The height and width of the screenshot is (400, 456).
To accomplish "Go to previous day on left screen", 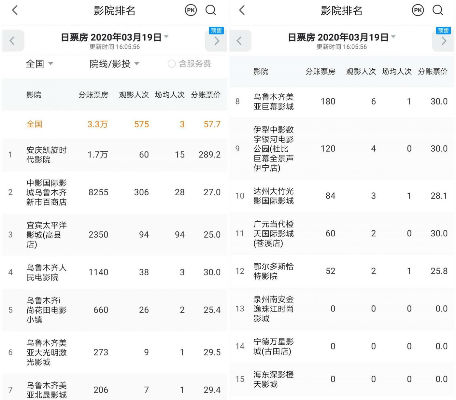I will click(13, 41).
